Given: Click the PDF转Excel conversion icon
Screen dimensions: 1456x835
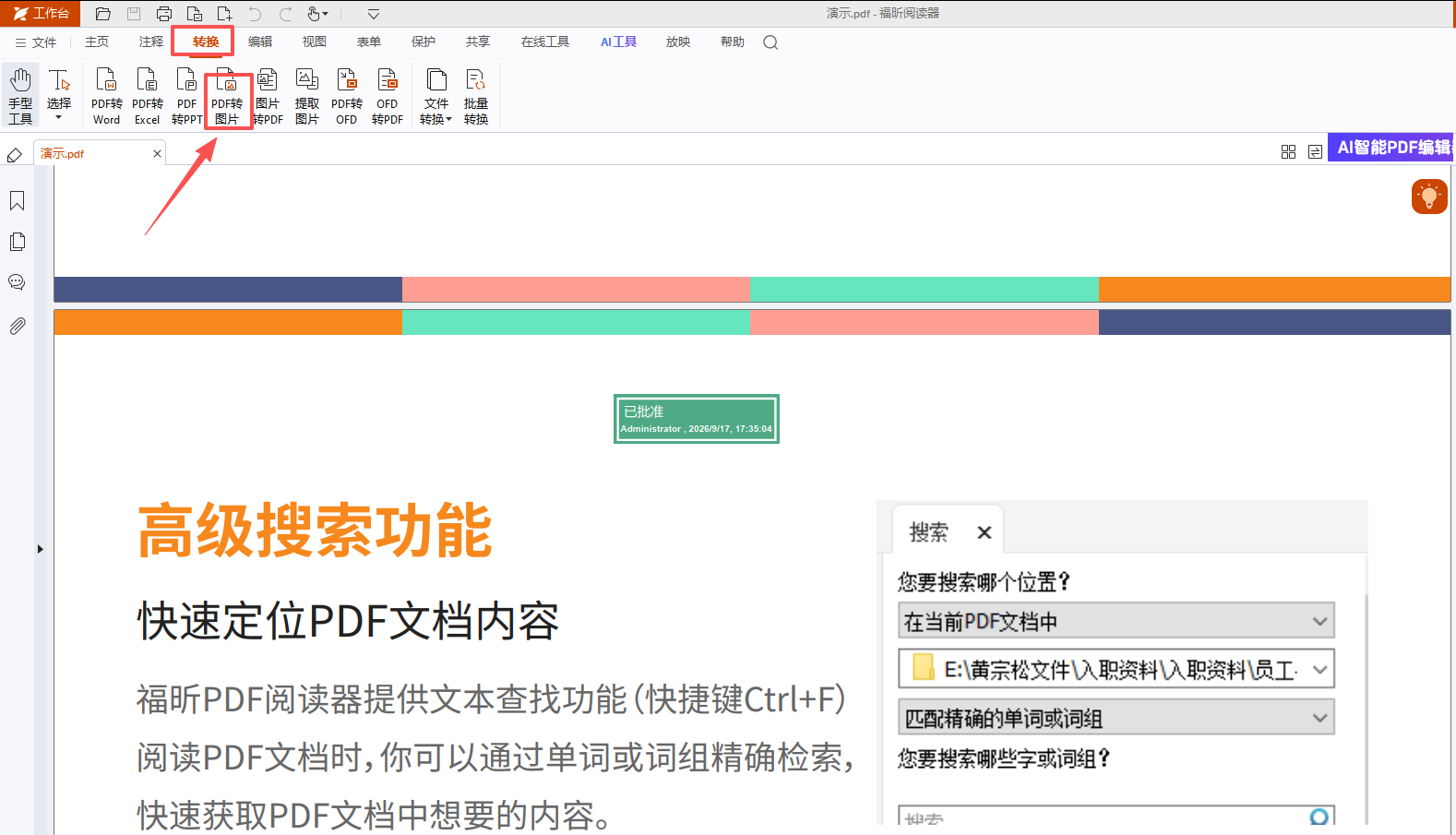Looking at the screenshot, I should pos(147,96).
